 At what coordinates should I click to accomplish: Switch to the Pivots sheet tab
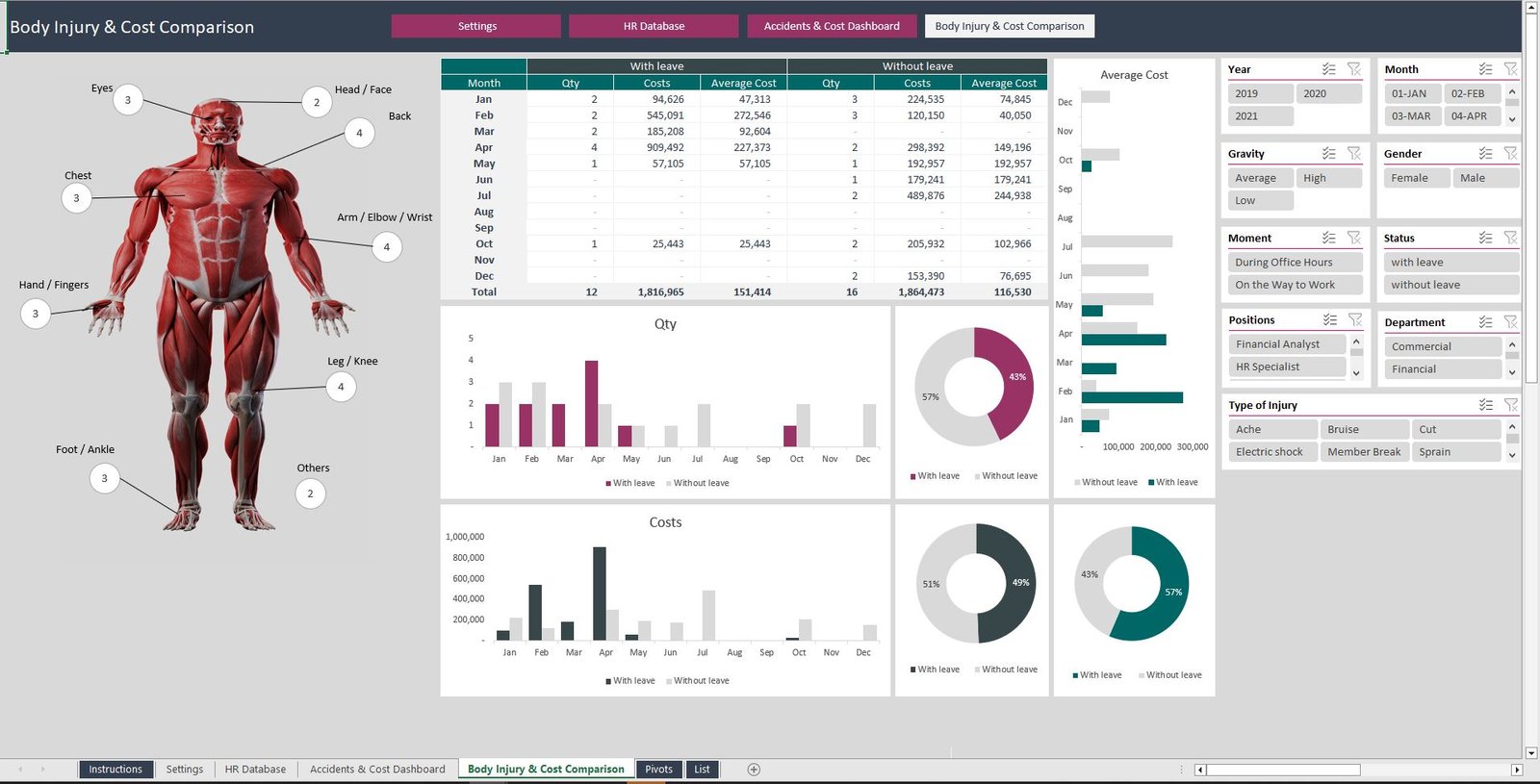pos(658,770)
